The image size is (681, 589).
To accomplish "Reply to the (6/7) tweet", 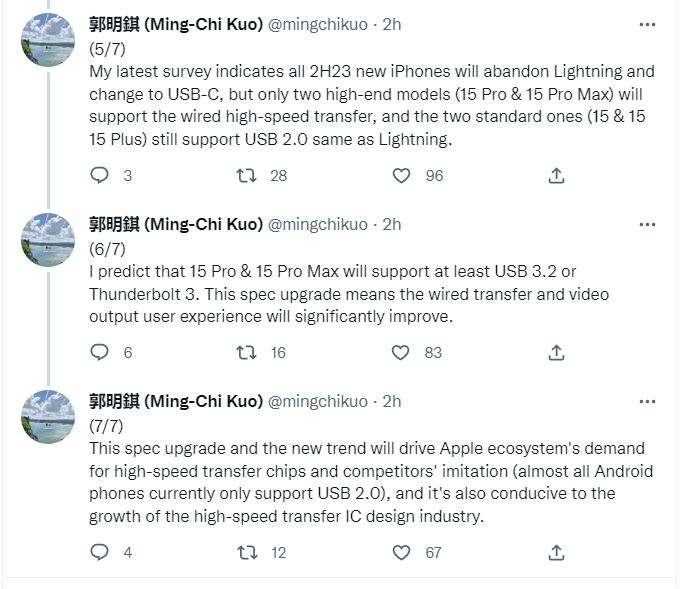I will click(99, 352).
